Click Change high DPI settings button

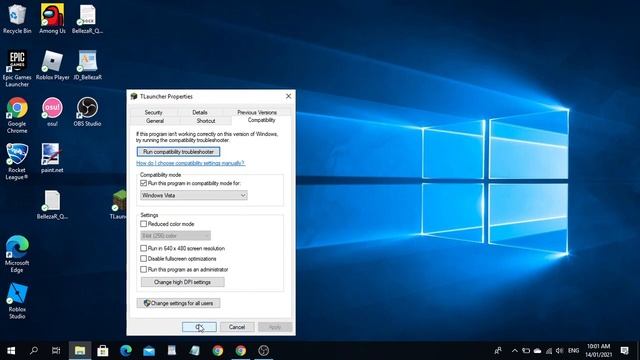(x=182, y=282)
